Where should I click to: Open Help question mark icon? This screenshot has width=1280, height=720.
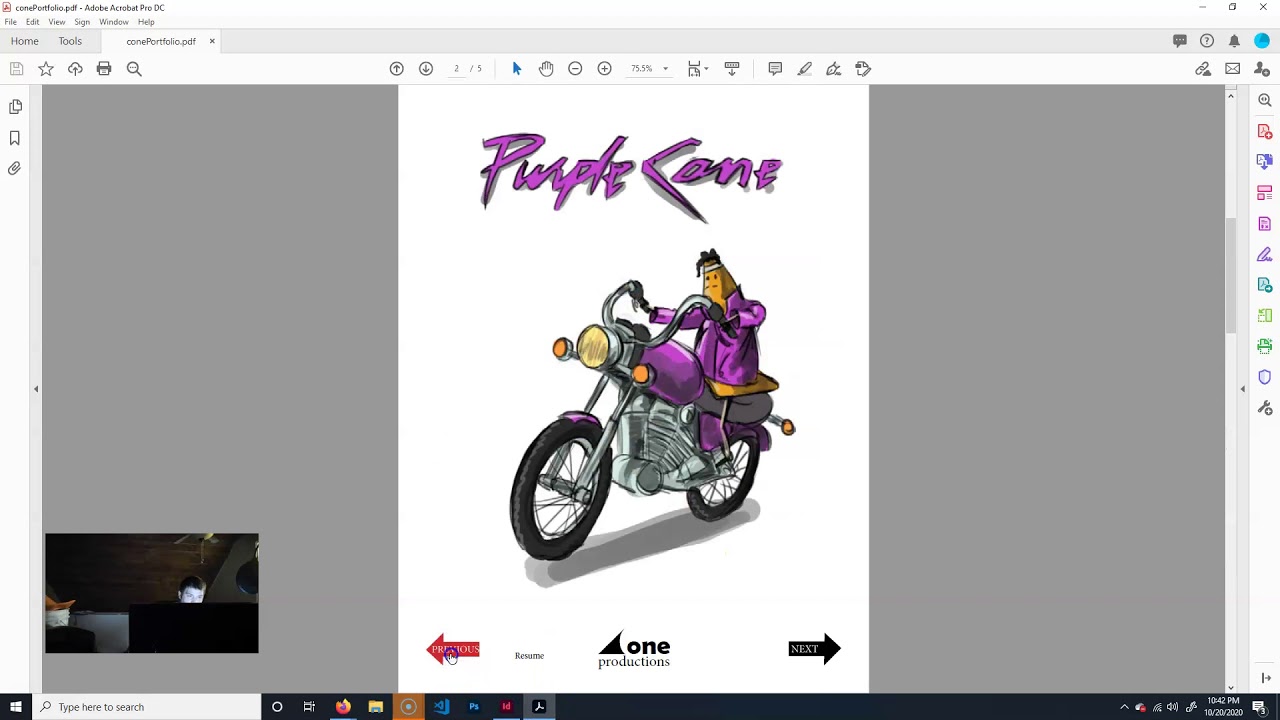point(1207,41)
